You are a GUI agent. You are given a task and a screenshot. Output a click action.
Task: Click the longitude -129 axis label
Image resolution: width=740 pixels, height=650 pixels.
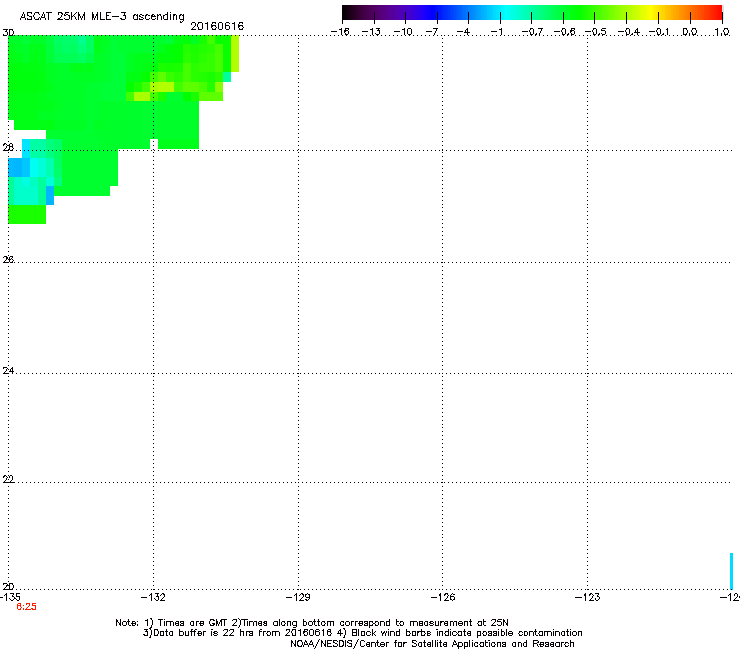[298, 597]
